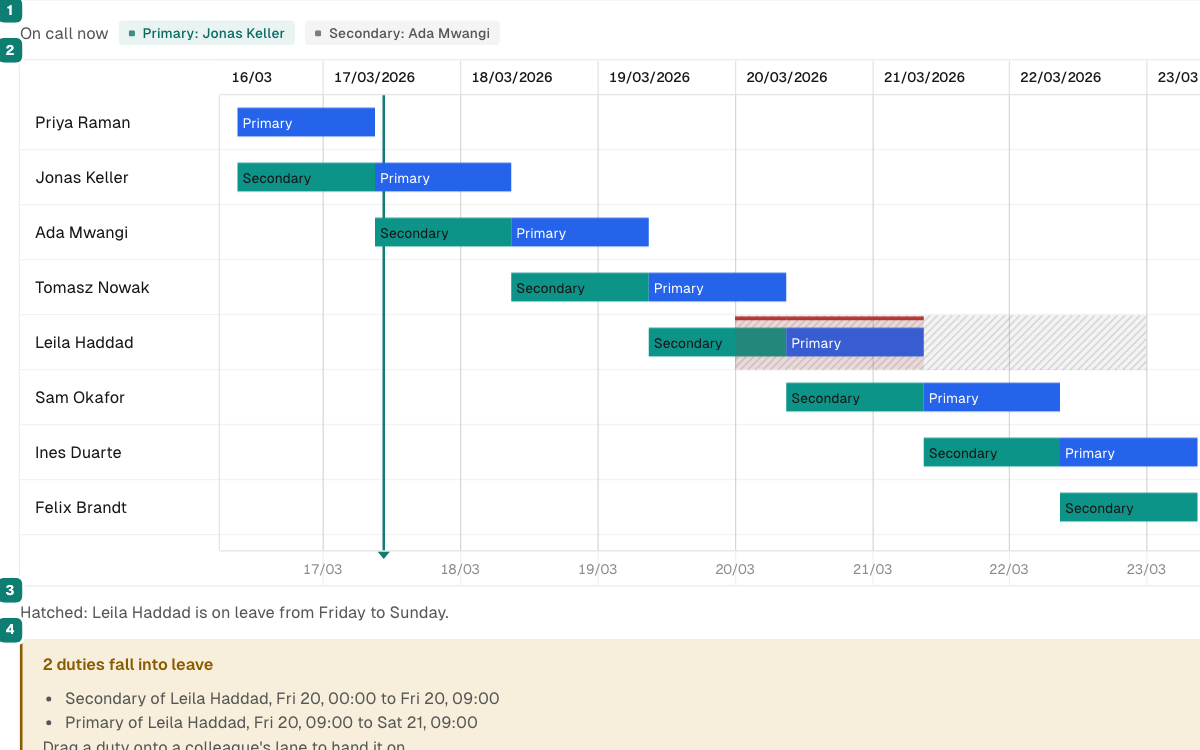
Task: Click the warning line ending "Sat 21, 09:00"
Action: point(271,722)
